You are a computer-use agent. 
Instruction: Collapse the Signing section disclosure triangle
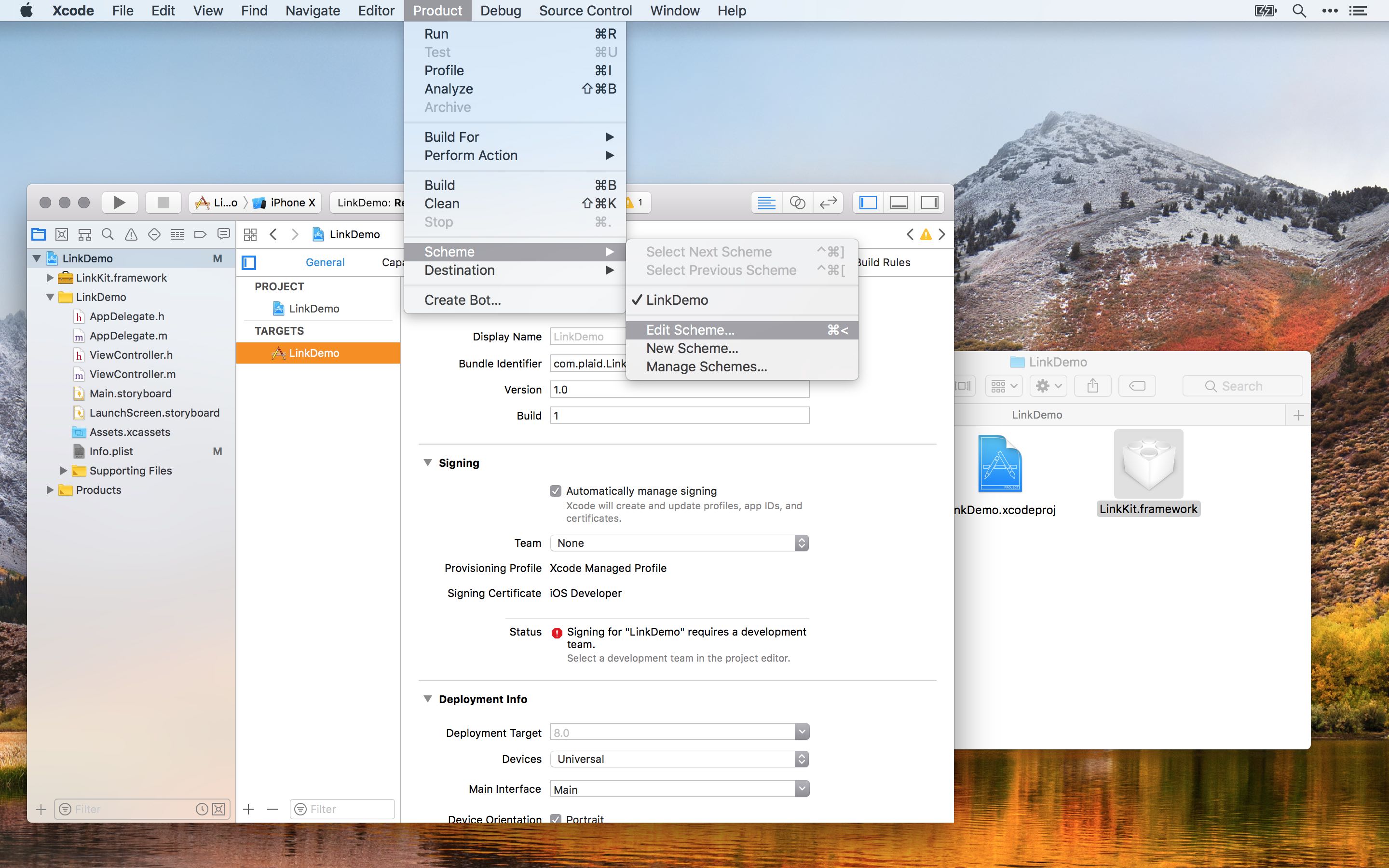428,462
